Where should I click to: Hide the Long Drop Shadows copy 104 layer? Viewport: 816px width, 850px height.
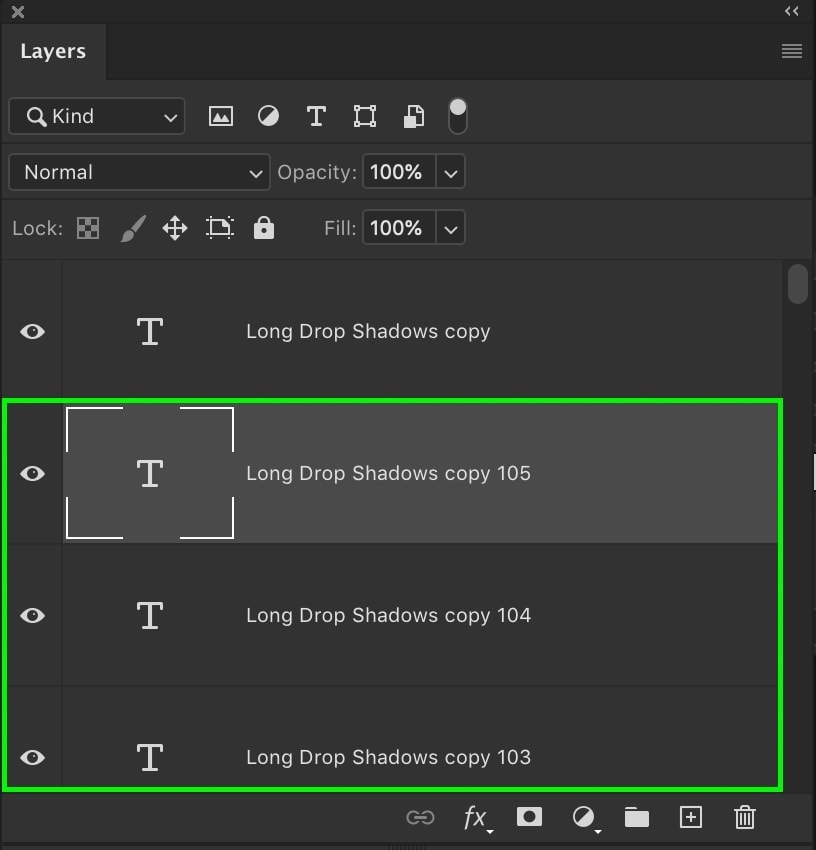coord(33,615)
